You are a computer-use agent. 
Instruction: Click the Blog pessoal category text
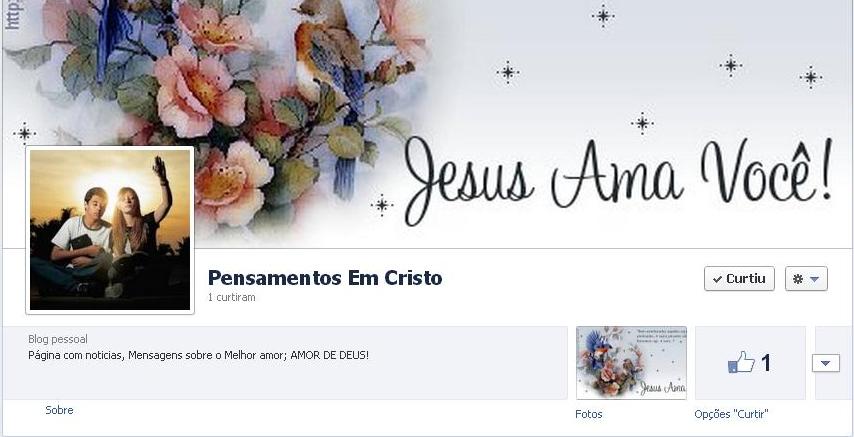tap(58, 339)
